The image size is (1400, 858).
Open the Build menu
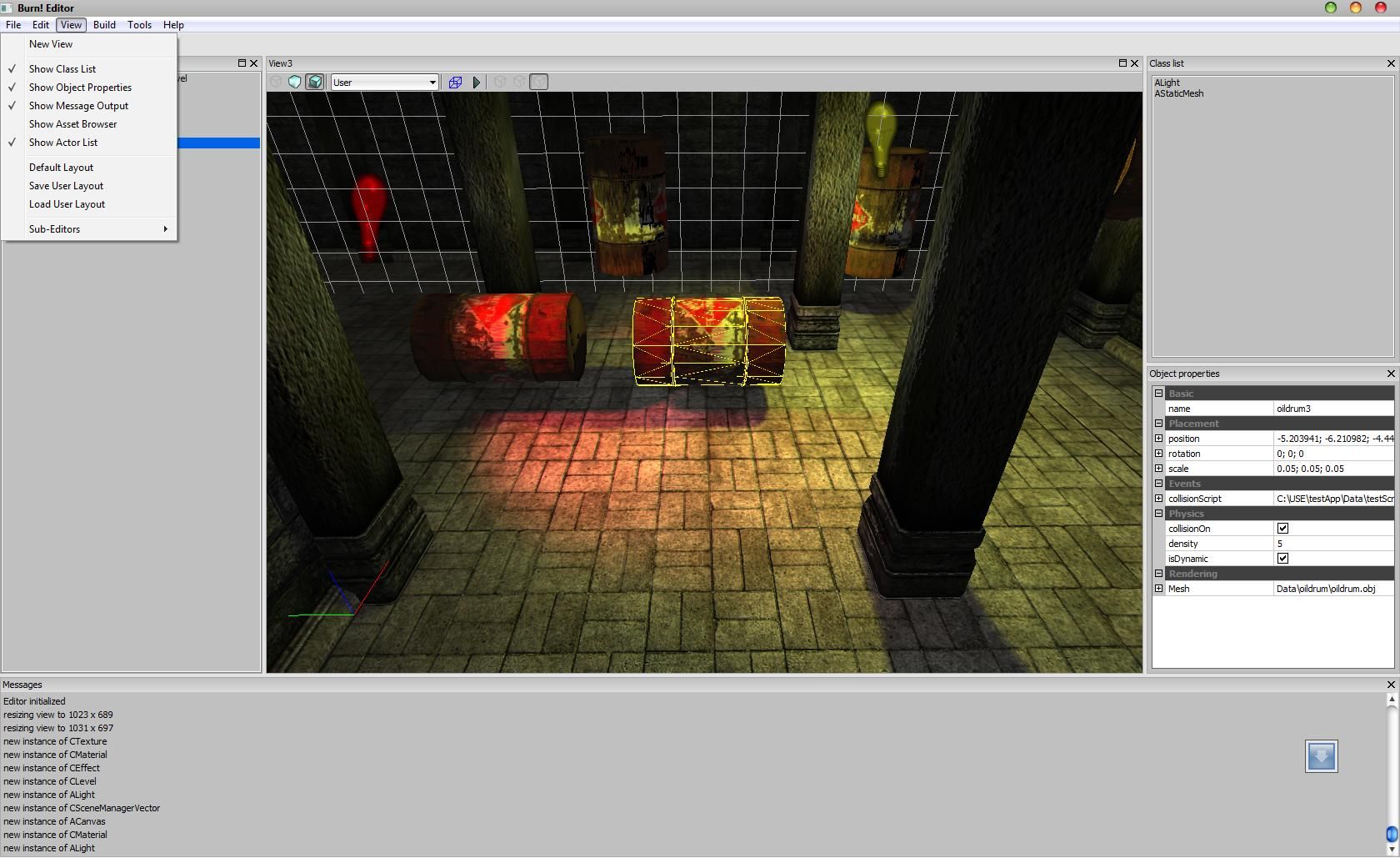[x=104, y=25]
